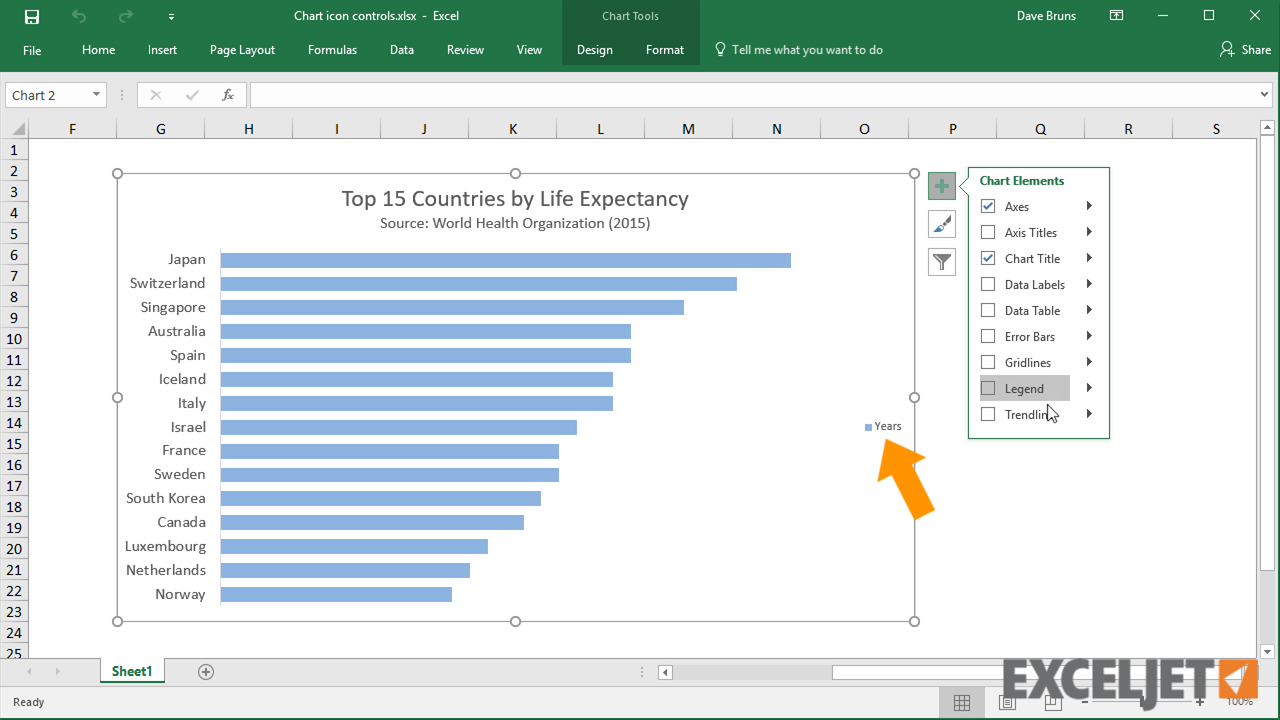Click the Share button
Image resolution: width=1280 pixels, height=720 pixels.
coord(1244,49)
